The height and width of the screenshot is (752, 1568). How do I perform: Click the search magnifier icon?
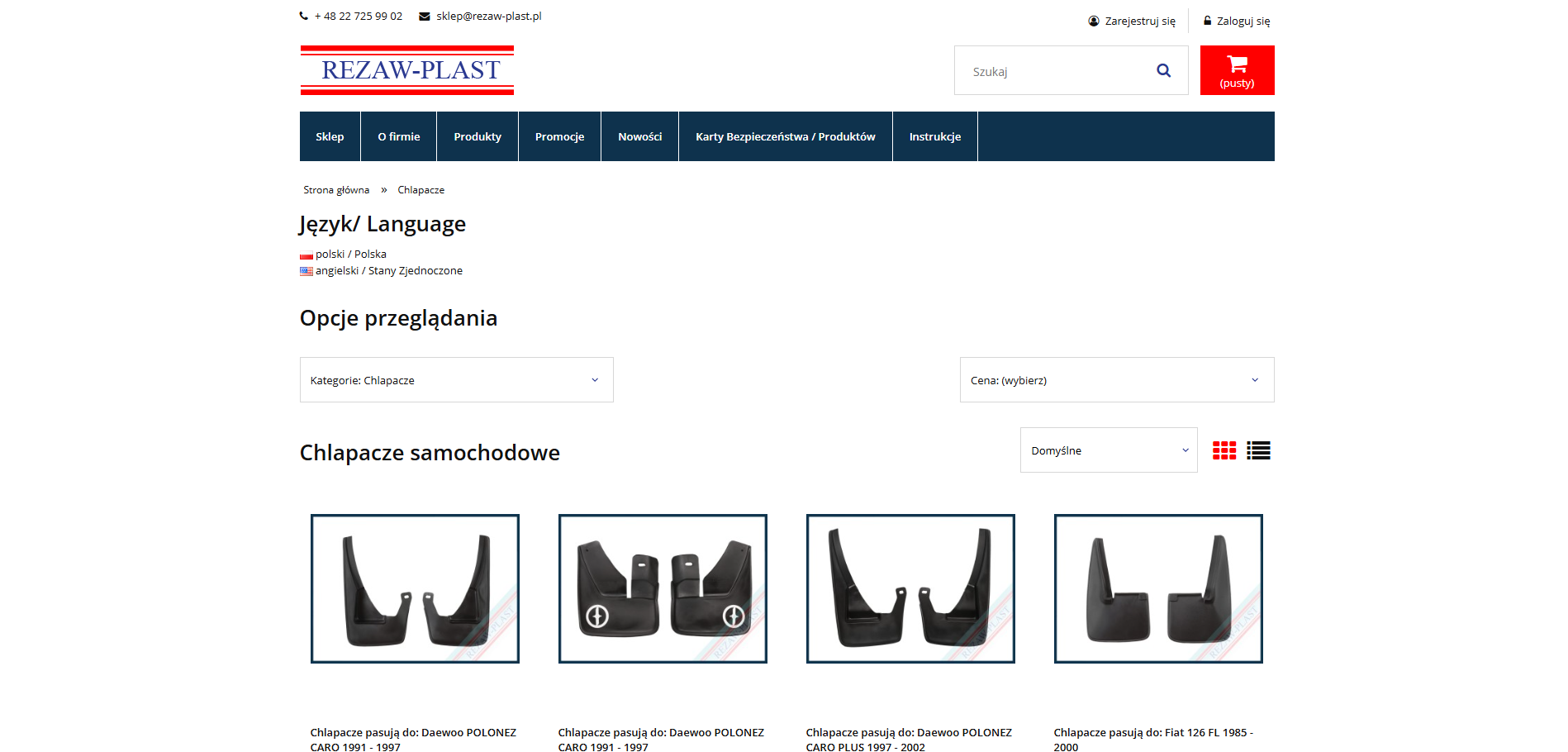pos(1163,71)
